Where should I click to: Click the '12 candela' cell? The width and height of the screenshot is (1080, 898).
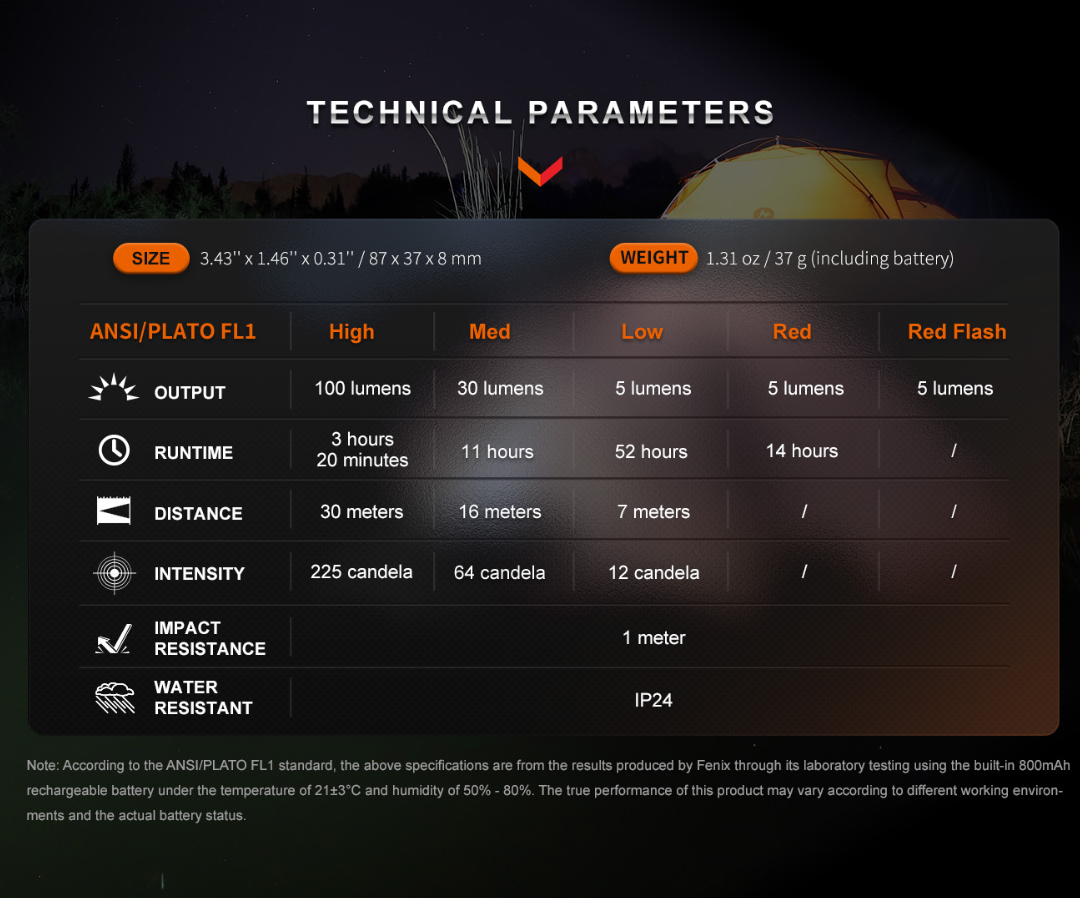pos(654,572)
